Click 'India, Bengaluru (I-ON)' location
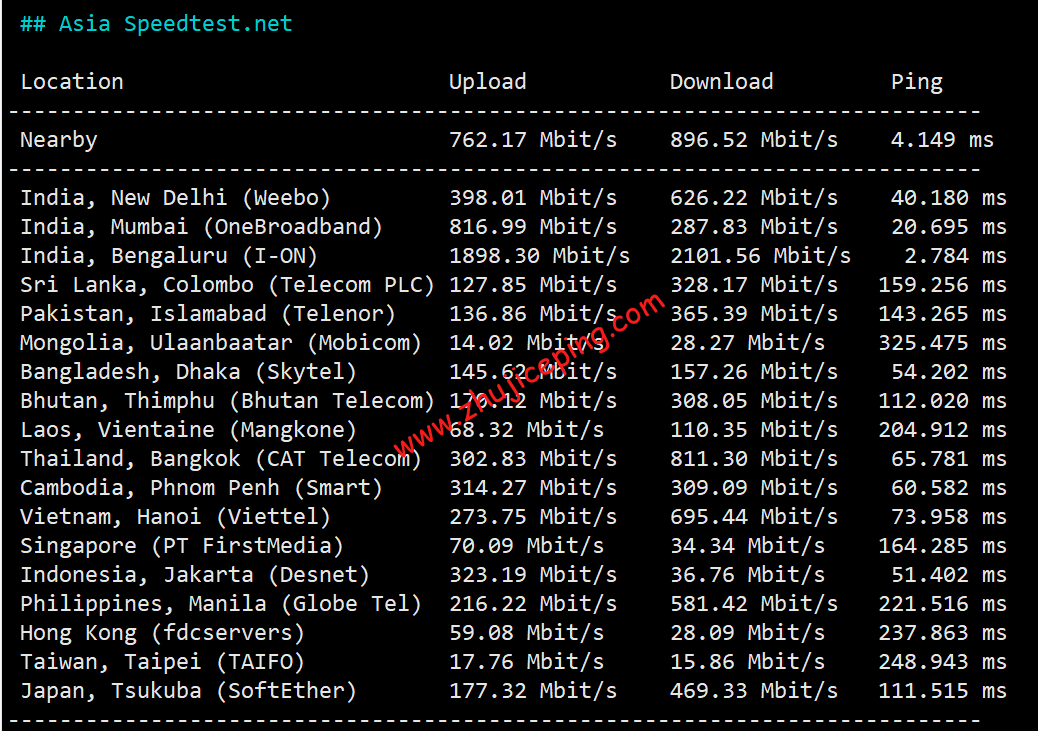The height and width of the screenshot is (731, 1038). point(169,256)
